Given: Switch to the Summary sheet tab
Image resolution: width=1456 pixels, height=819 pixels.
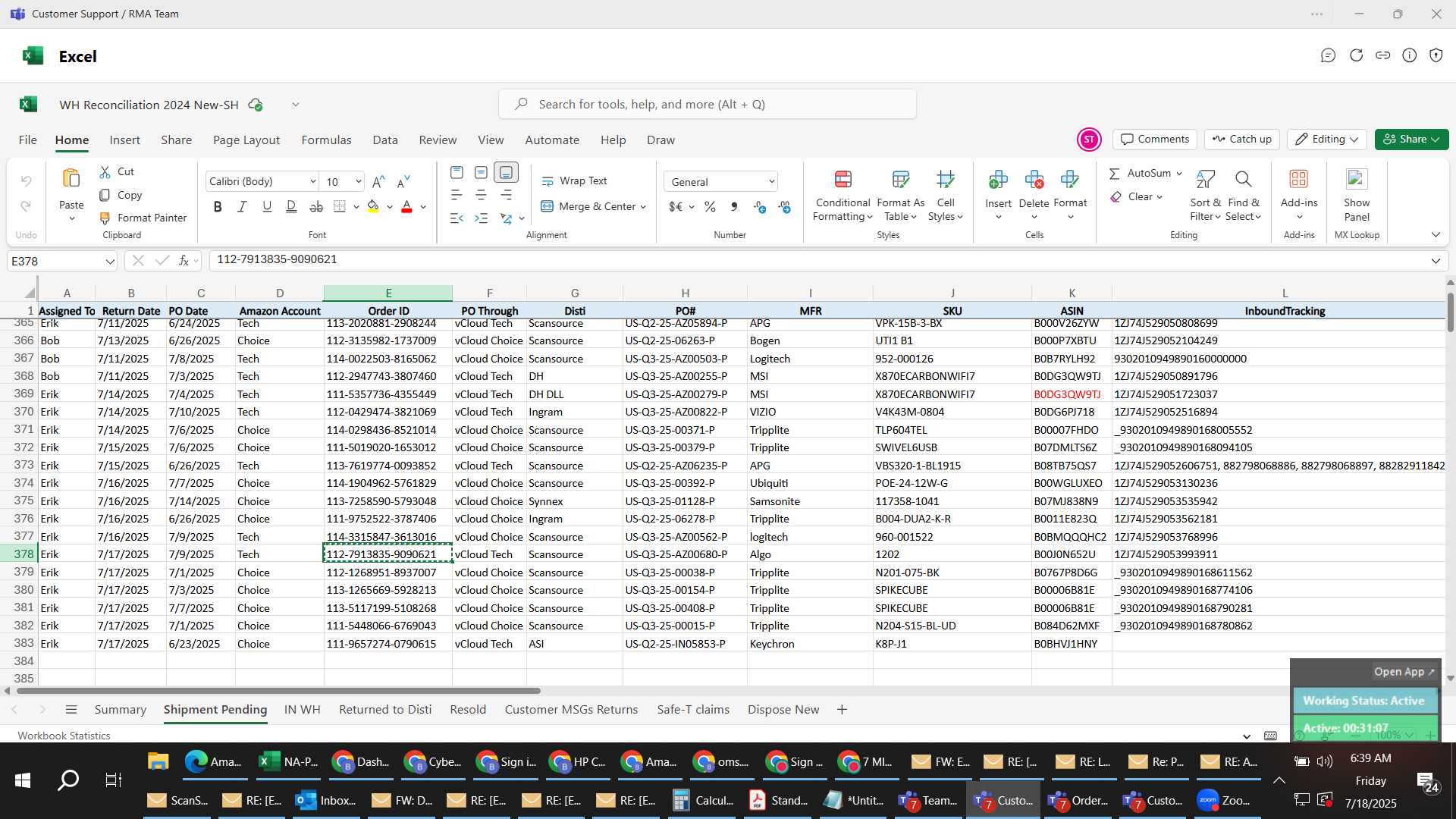Looking at the screenshot, I should click(120, 710).
